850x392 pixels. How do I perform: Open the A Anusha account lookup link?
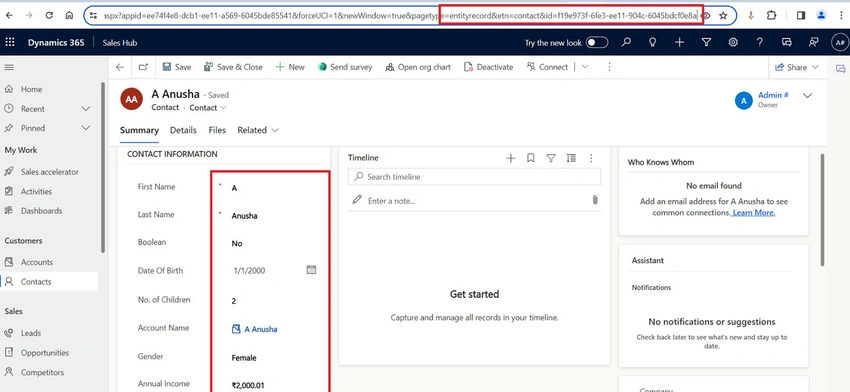point(261,329)
